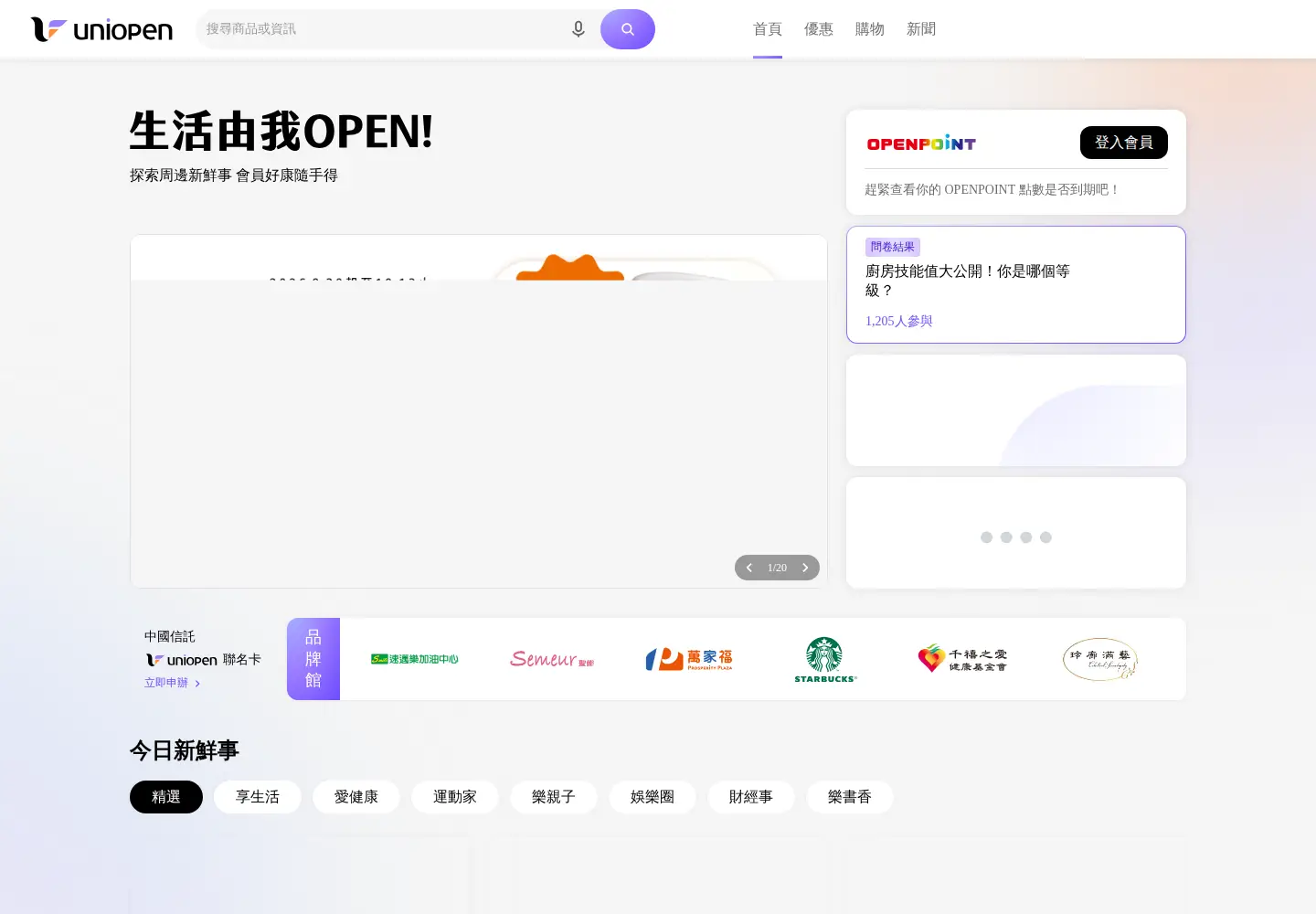
Task: Open the Starbucks brand logo
Action: 825,659
